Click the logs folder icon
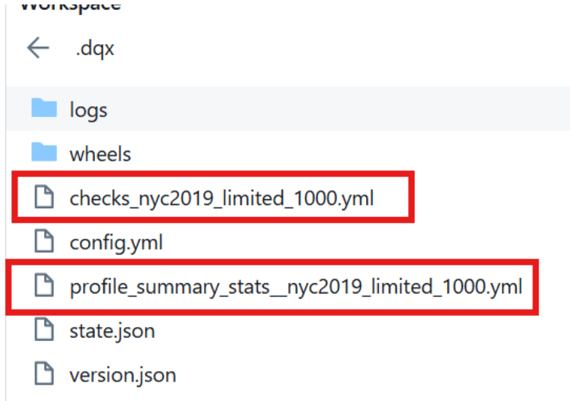The image size is (570, 401). tap(44, 108)
